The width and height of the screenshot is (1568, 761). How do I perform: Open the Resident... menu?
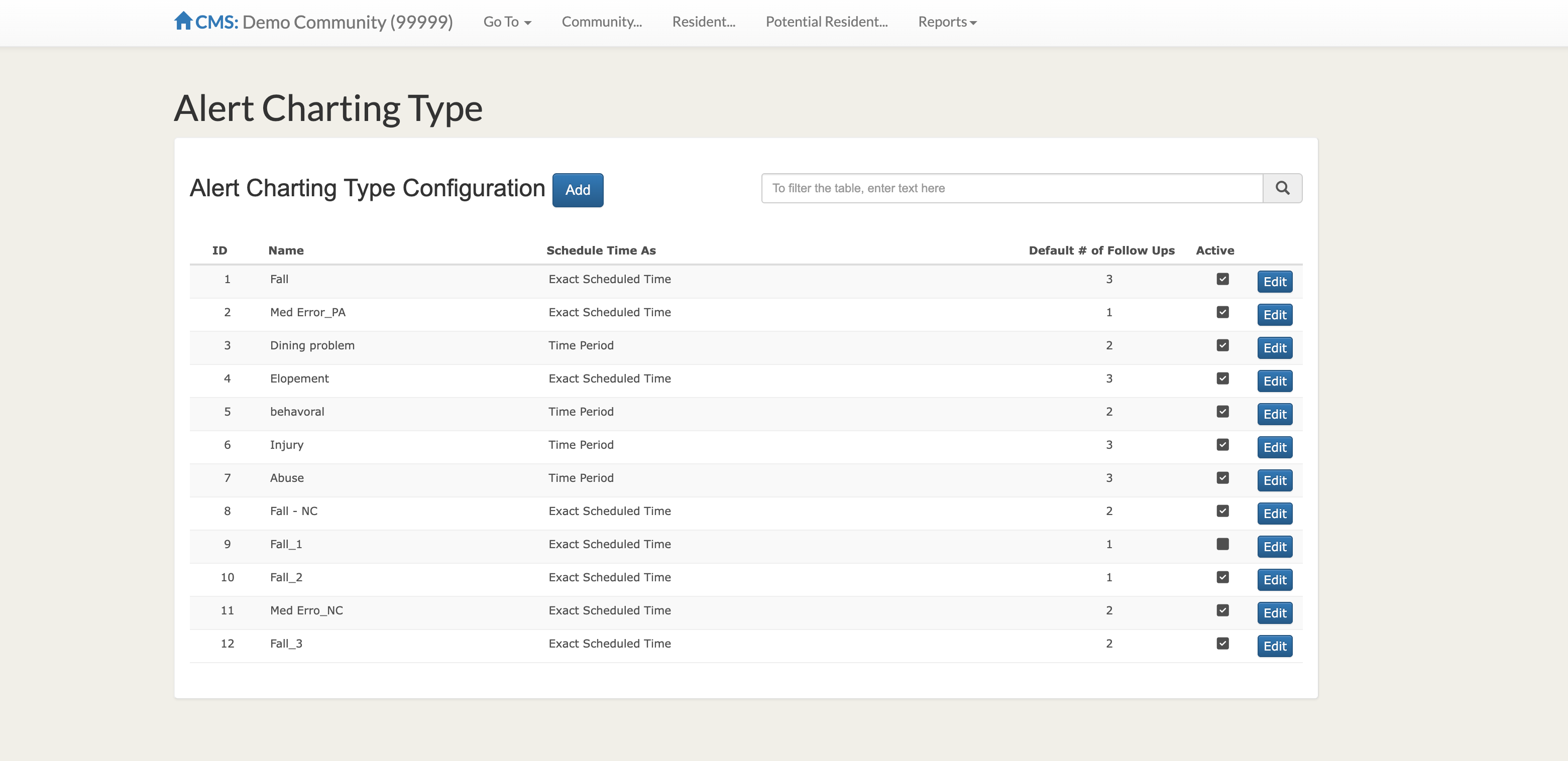pyautogui.click(x=703, y=22)
